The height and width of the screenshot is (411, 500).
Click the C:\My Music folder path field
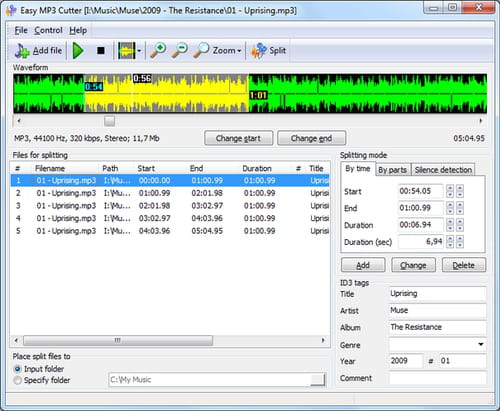pyautogui.click(x=209, y=380)
